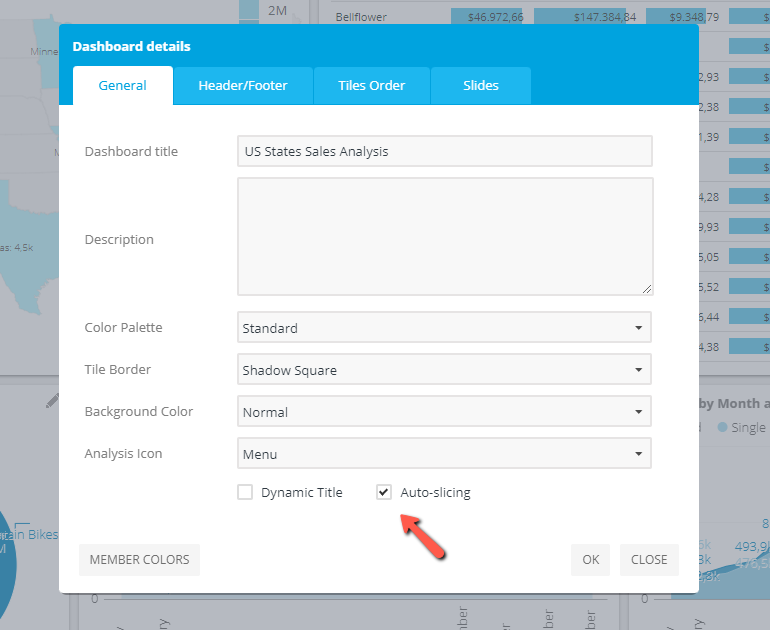The width and height of the screenshot is (770, 630).
Task: Open the Tile Border dropdown
Action: click(444, 370)
